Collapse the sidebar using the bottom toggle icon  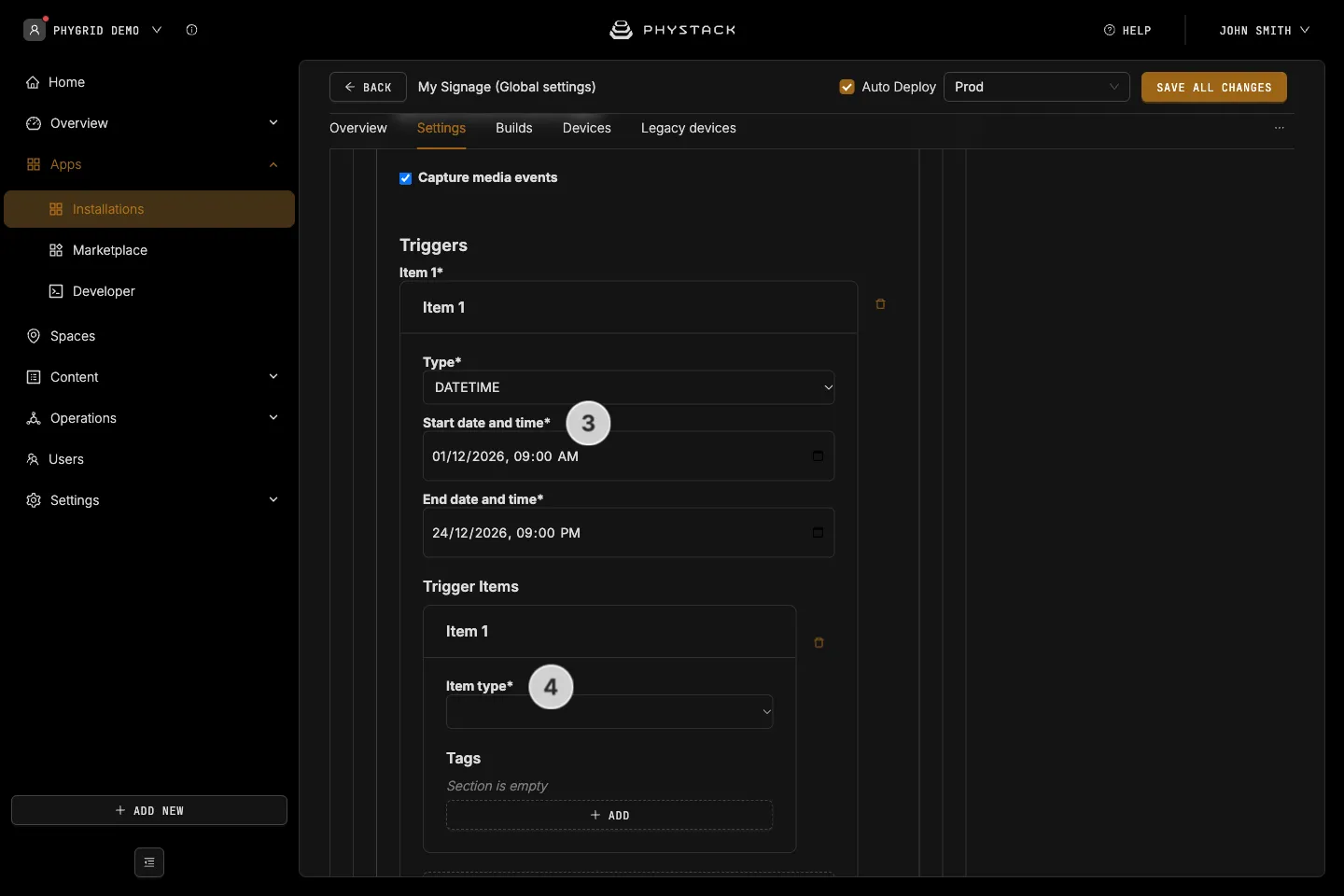pyautogui.click(x=149, y=862)
